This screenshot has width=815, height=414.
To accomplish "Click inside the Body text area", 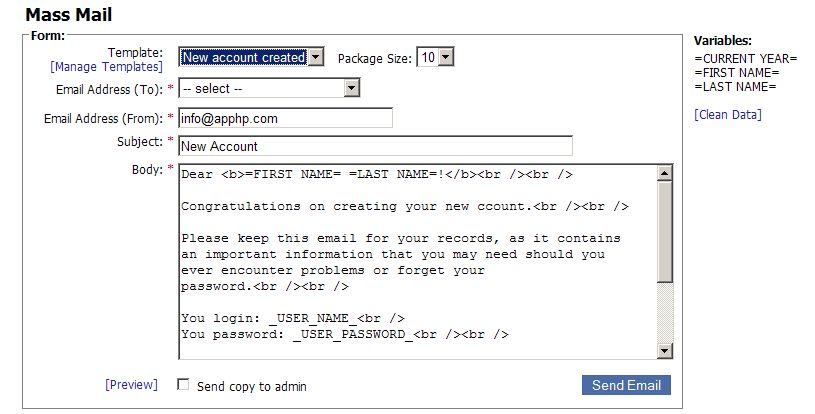I will tap(417, 260).
